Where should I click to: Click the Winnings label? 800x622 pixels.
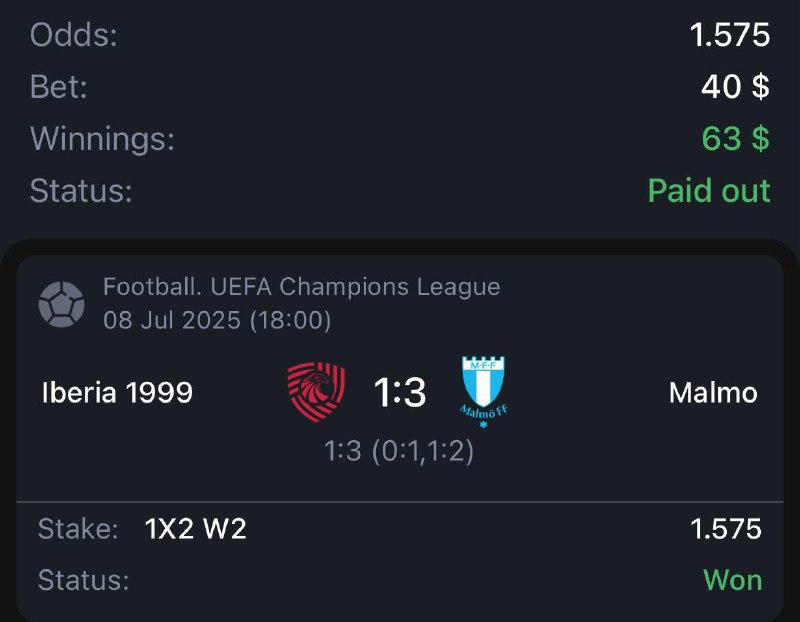click(102, 138)
